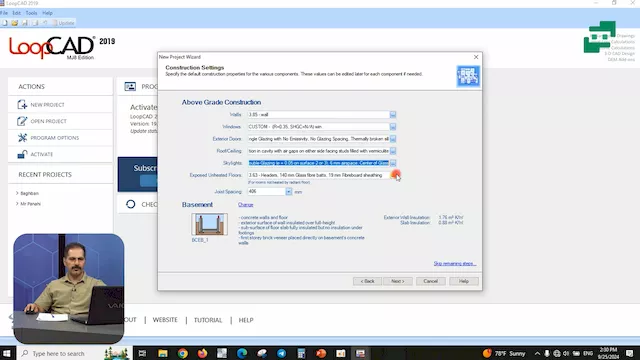Click the Exposed Unheated Floors field
This screenshot has width=640, height=360.
click(x=318, y=175)
